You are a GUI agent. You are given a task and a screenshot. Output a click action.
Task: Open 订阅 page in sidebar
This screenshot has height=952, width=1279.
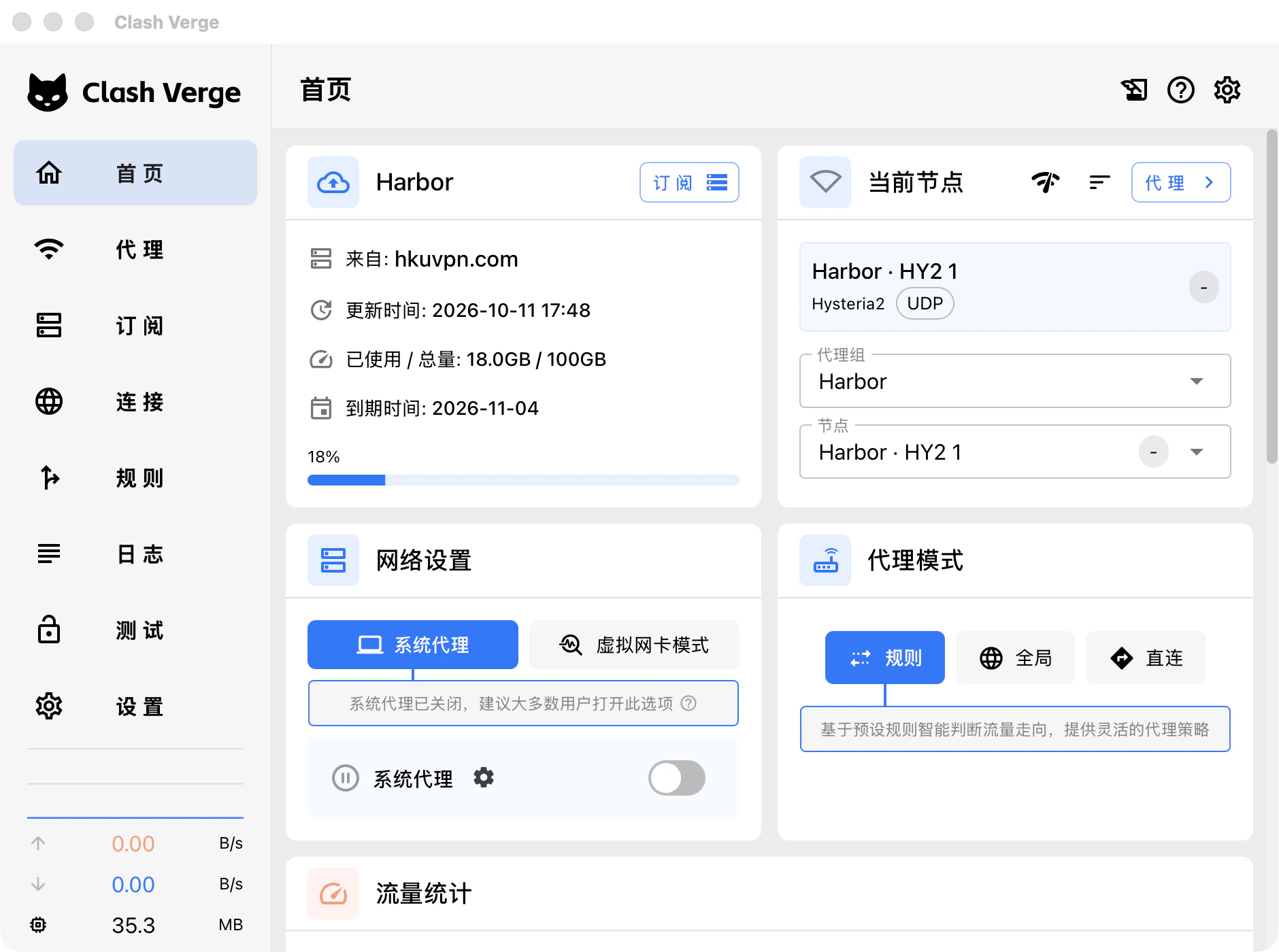(135, 325)
